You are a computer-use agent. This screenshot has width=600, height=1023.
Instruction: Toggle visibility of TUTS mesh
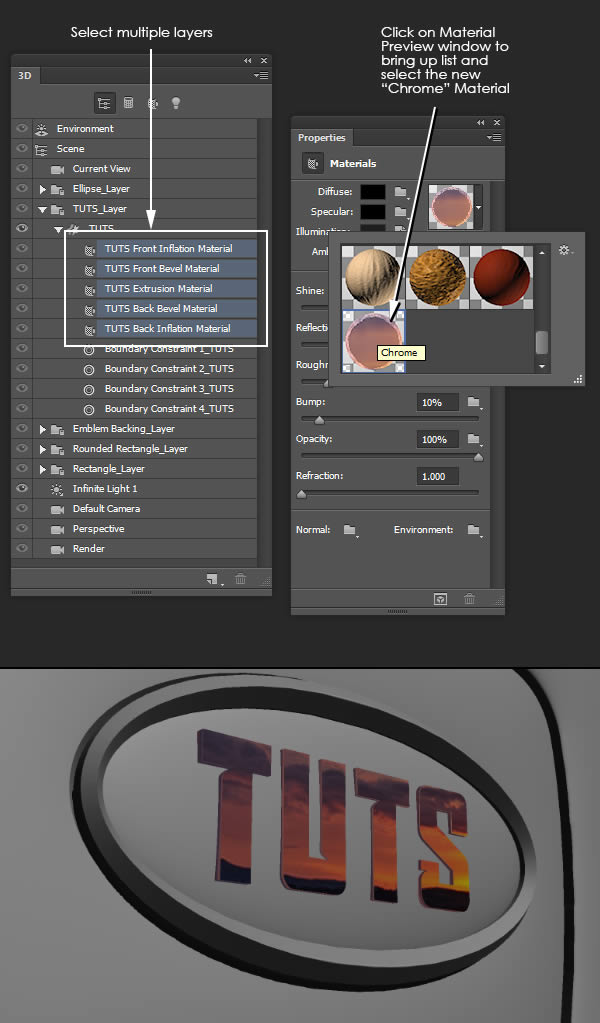coord(22,228)
